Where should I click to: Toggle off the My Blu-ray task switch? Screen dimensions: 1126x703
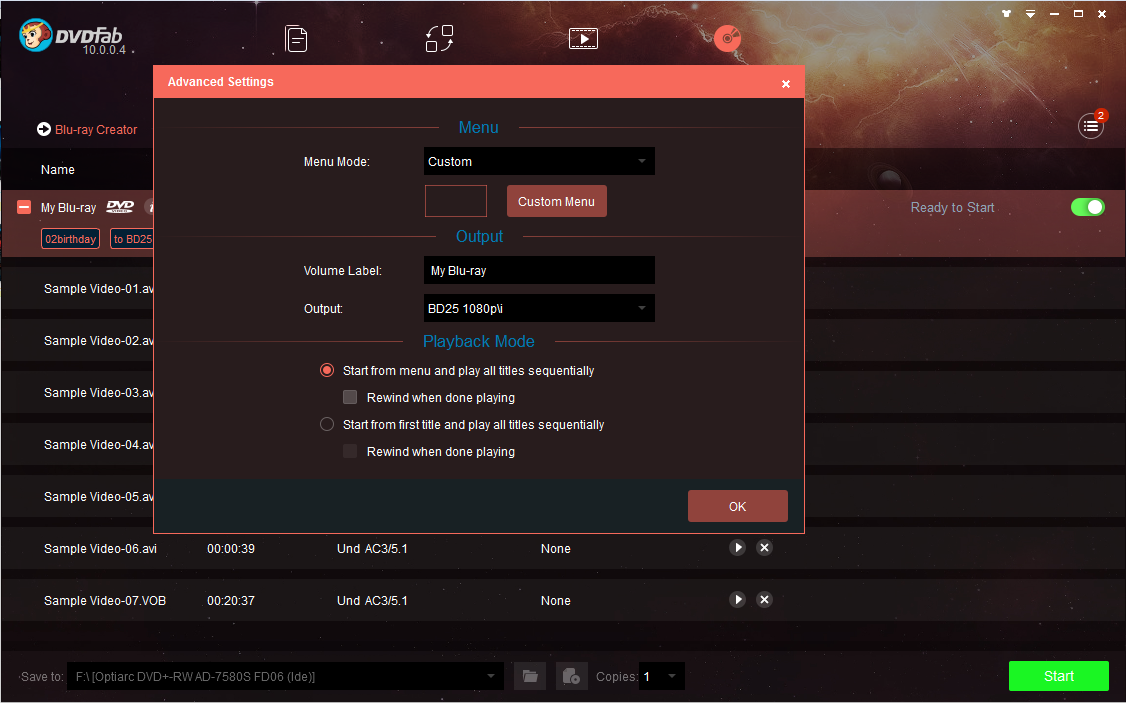pyautogui.click(x=1087, y=207)
